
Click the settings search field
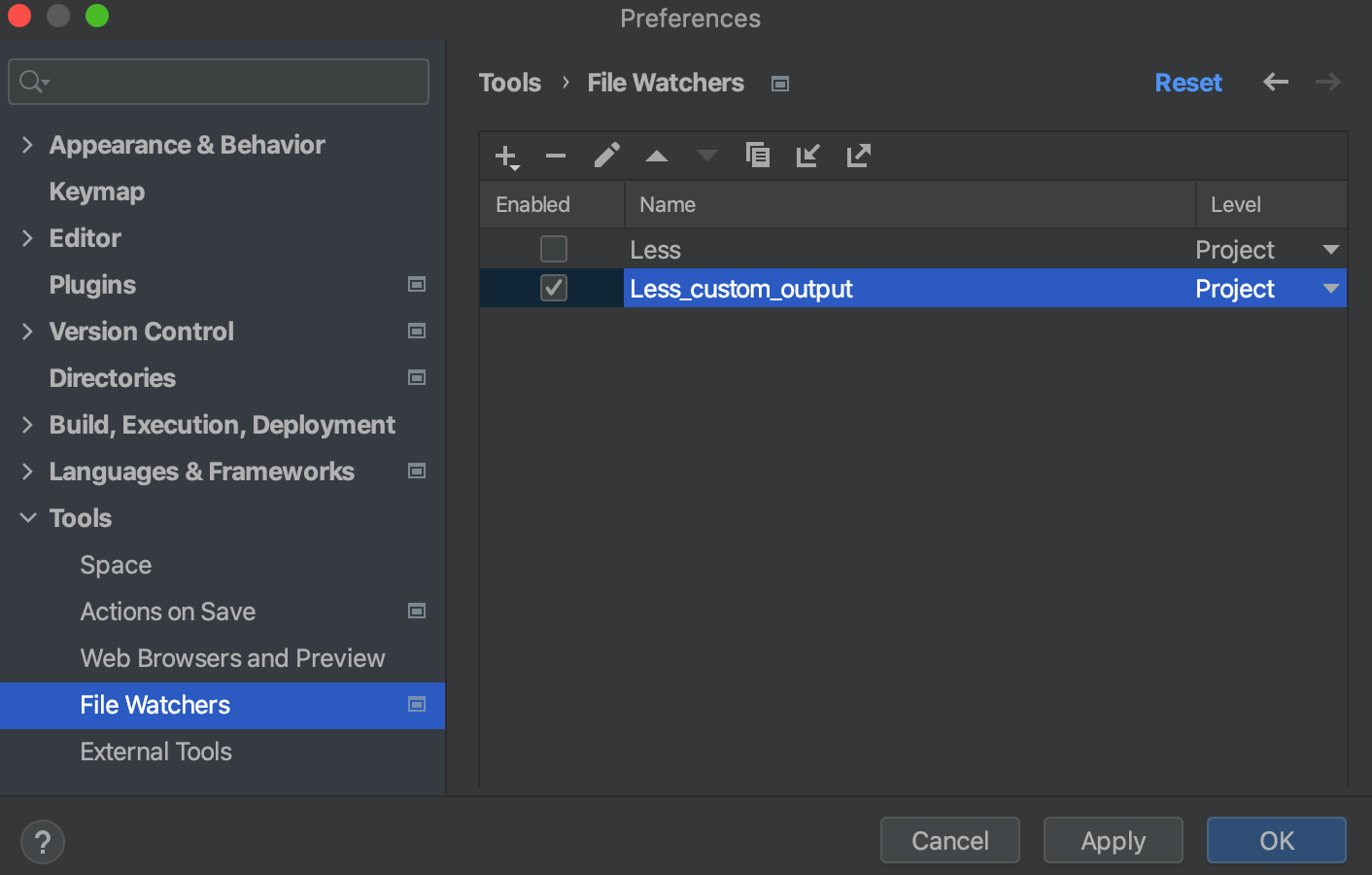[x=219, y=82]
